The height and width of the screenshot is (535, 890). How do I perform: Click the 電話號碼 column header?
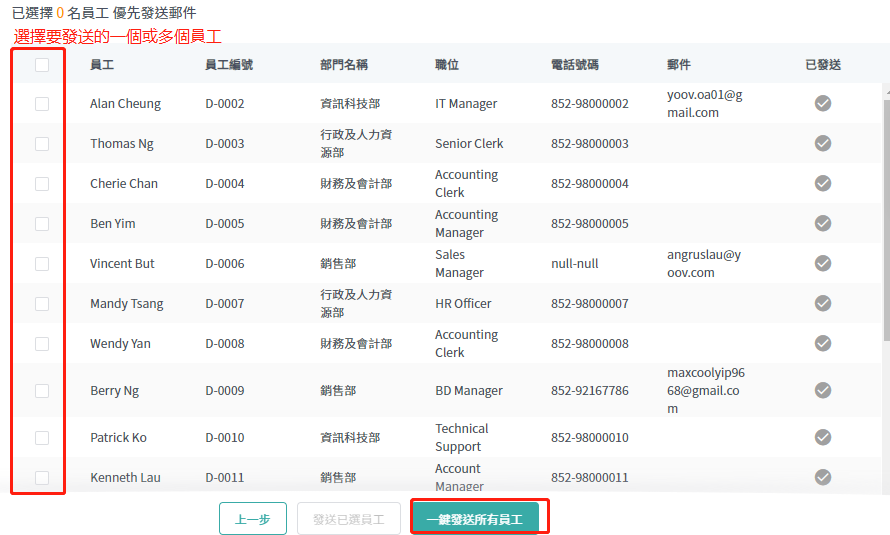574,65
